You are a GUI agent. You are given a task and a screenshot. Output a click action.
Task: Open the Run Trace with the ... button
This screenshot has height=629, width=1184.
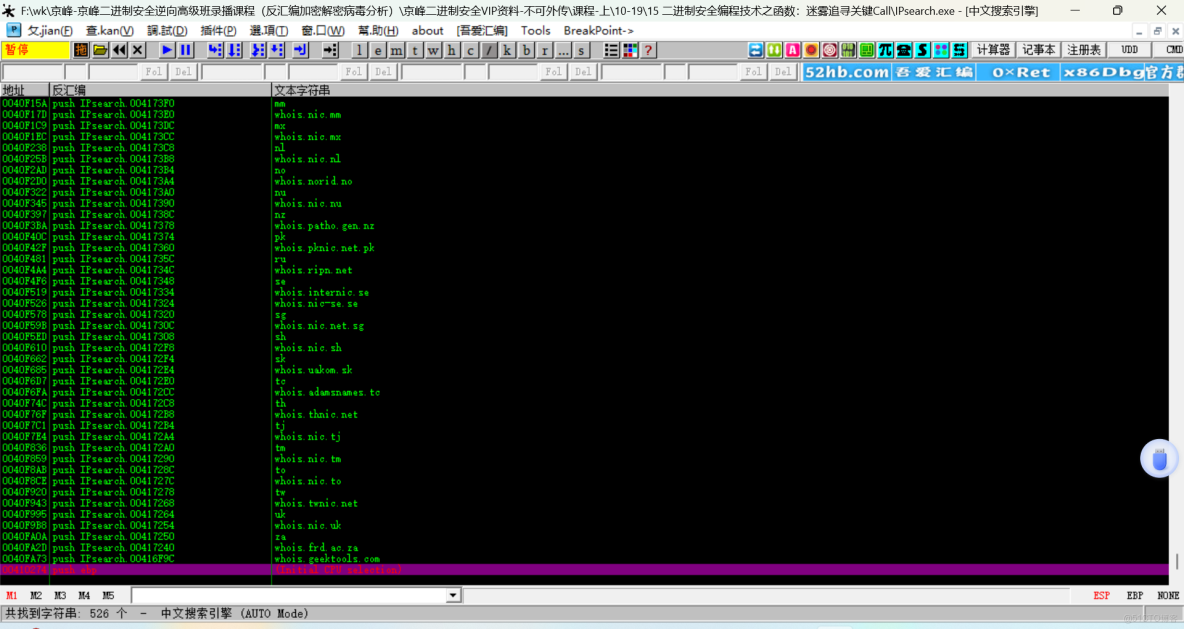click(563, 51)
